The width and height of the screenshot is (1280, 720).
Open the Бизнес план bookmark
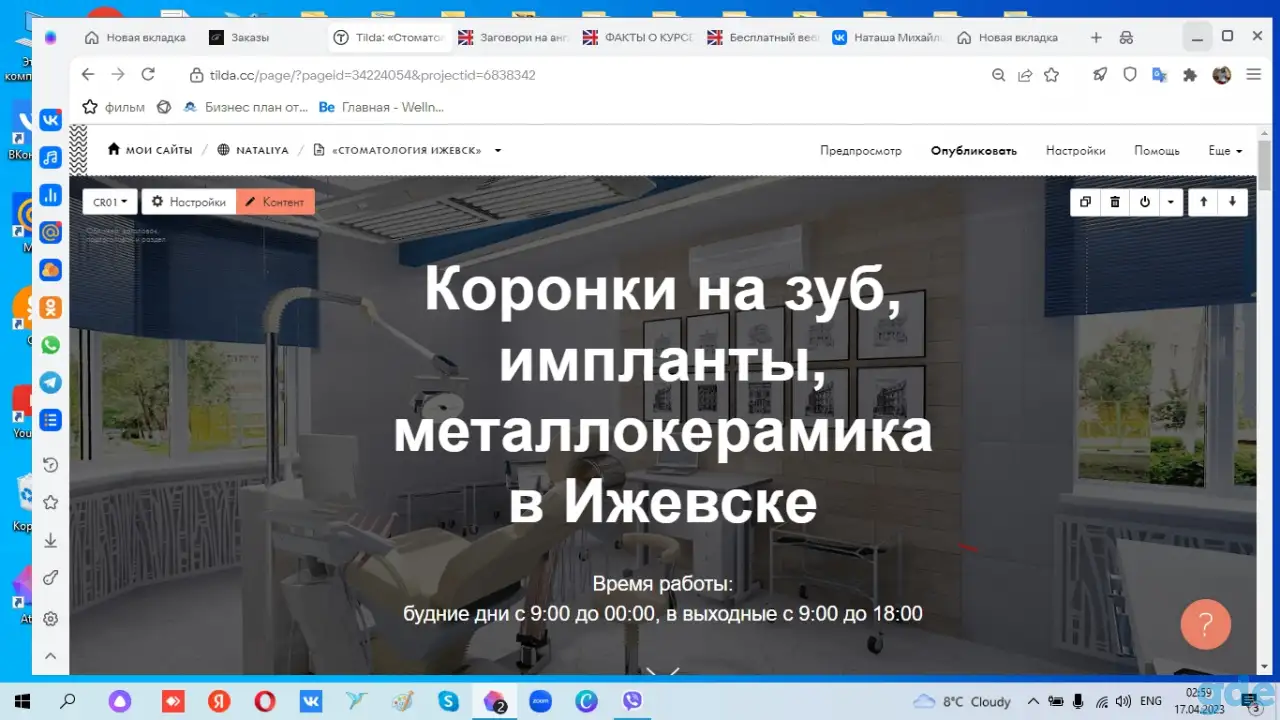tap(244, 107)
